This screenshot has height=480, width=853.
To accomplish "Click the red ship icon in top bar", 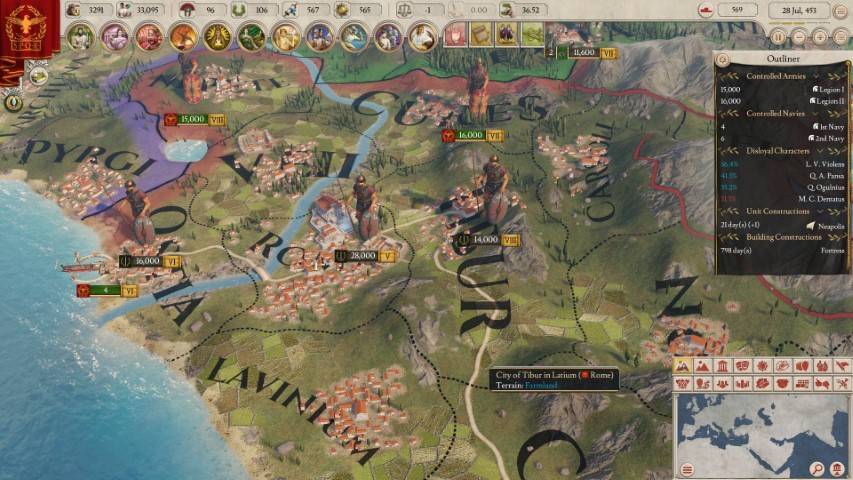I will click(706, 11).
